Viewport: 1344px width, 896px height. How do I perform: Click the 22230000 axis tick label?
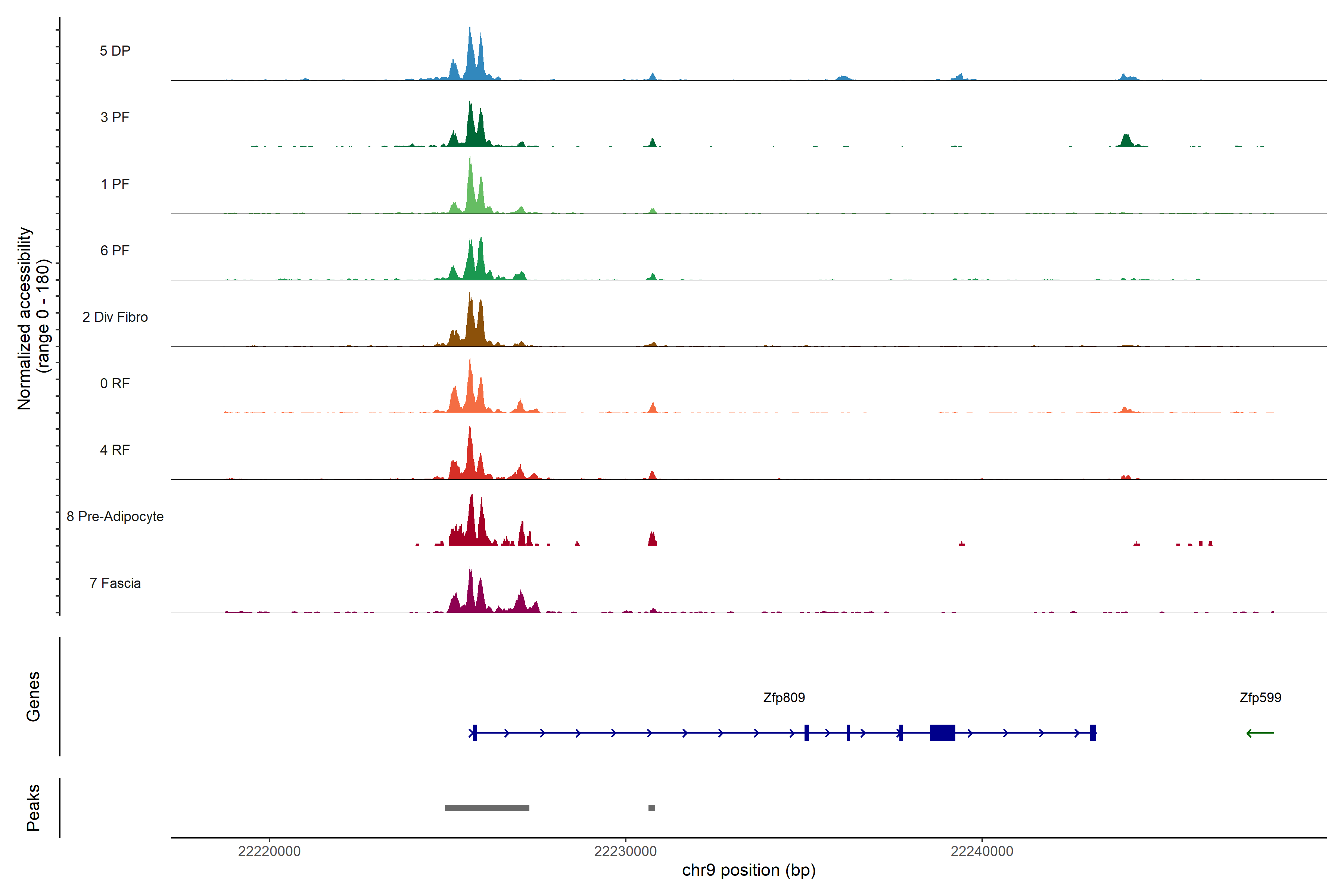click(x=625, y=851)
